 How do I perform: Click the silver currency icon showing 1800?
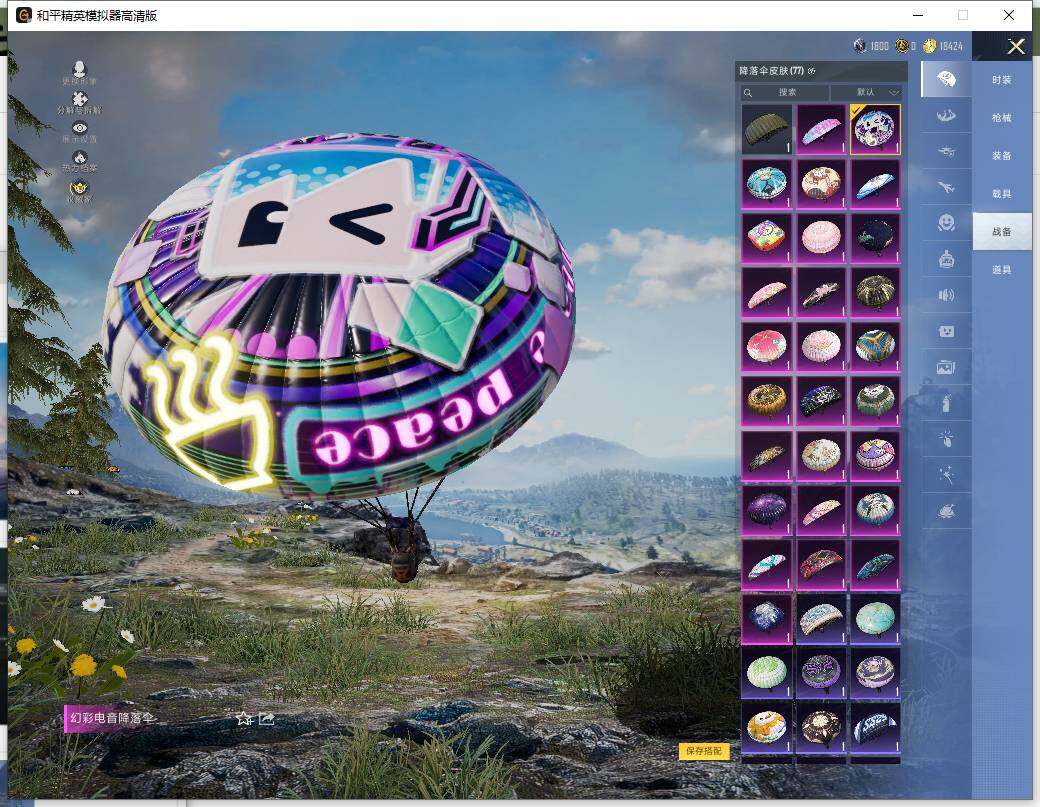(860, 46)
